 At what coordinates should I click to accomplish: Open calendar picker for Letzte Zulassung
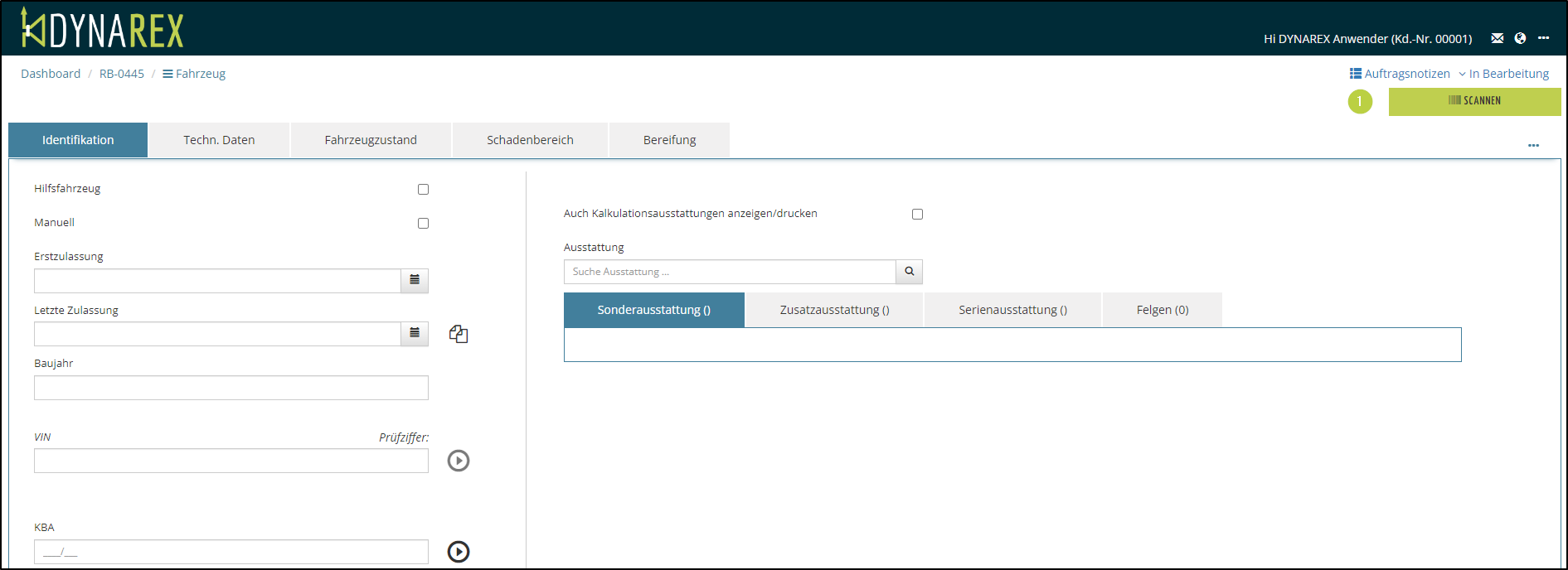click(415, 333)
